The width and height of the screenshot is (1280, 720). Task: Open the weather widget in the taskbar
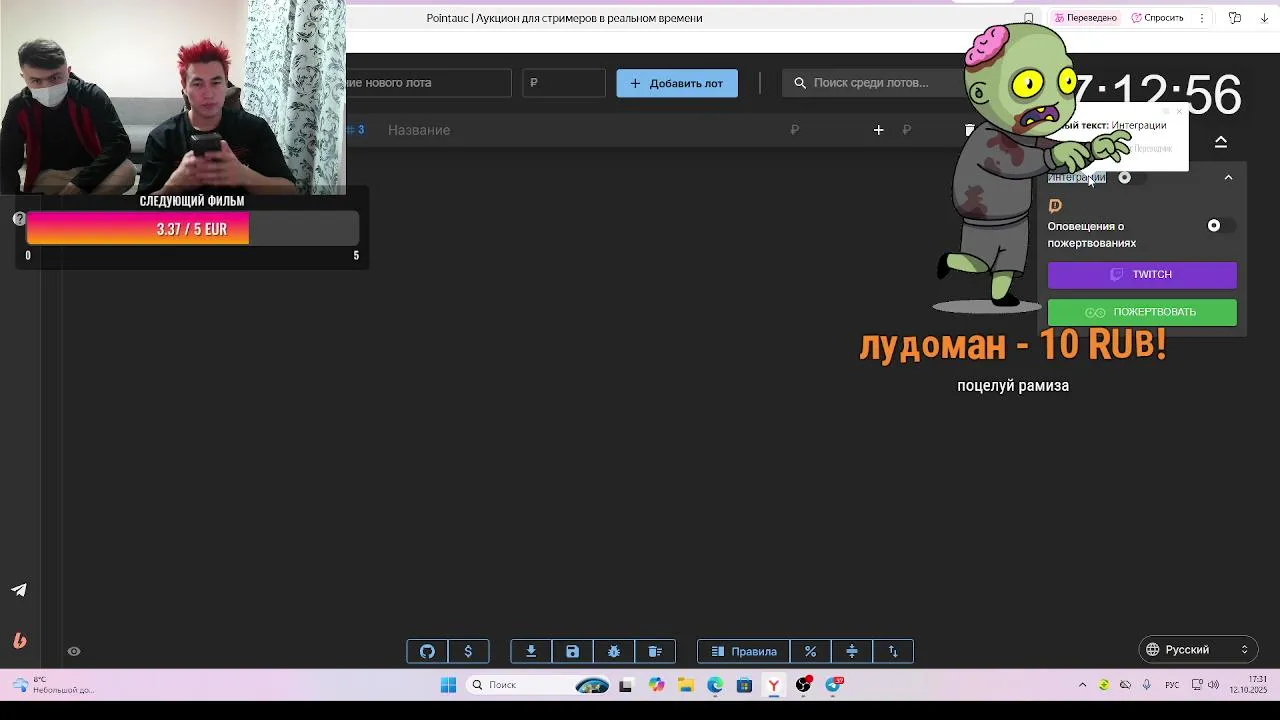coord(55,685)
